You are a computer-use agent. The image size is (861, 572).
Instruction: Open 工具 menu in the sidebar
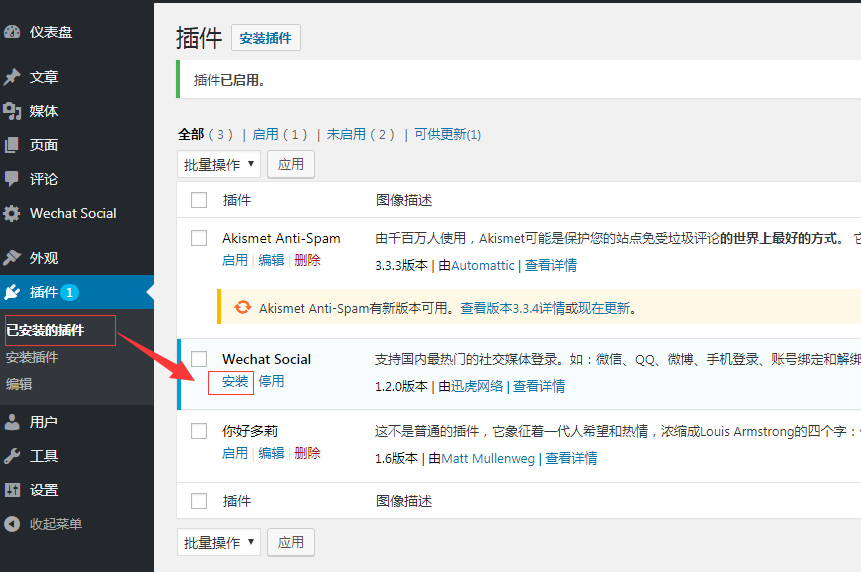click(x=44, y=456)
